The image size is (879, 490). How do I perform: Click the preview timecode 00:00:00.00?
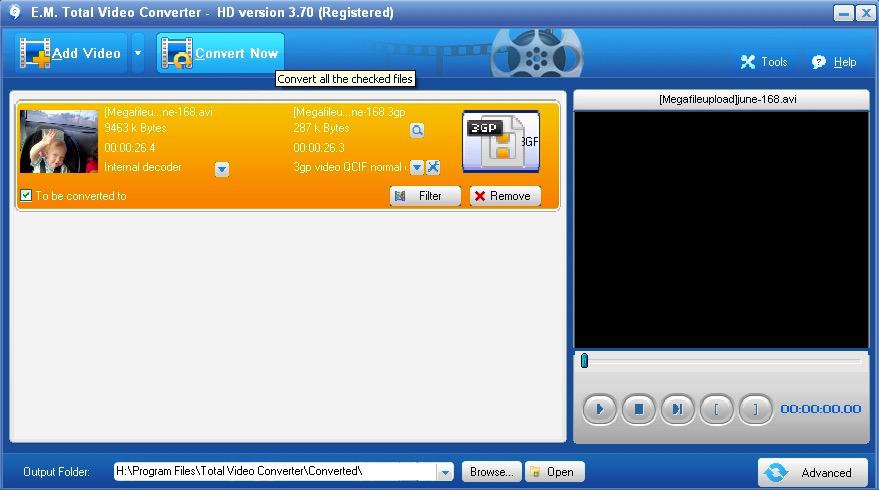[821, 409]
